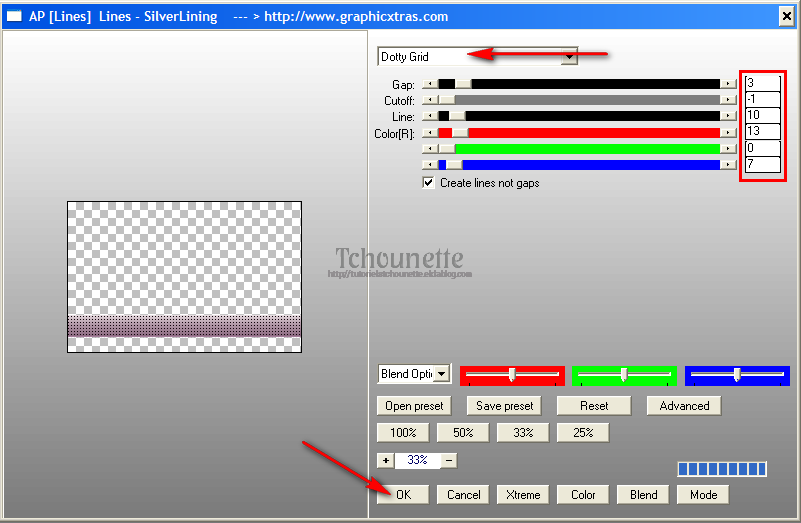
Task: Click the Cancel button
Action: pyautogui.click(x=464, y=494)
